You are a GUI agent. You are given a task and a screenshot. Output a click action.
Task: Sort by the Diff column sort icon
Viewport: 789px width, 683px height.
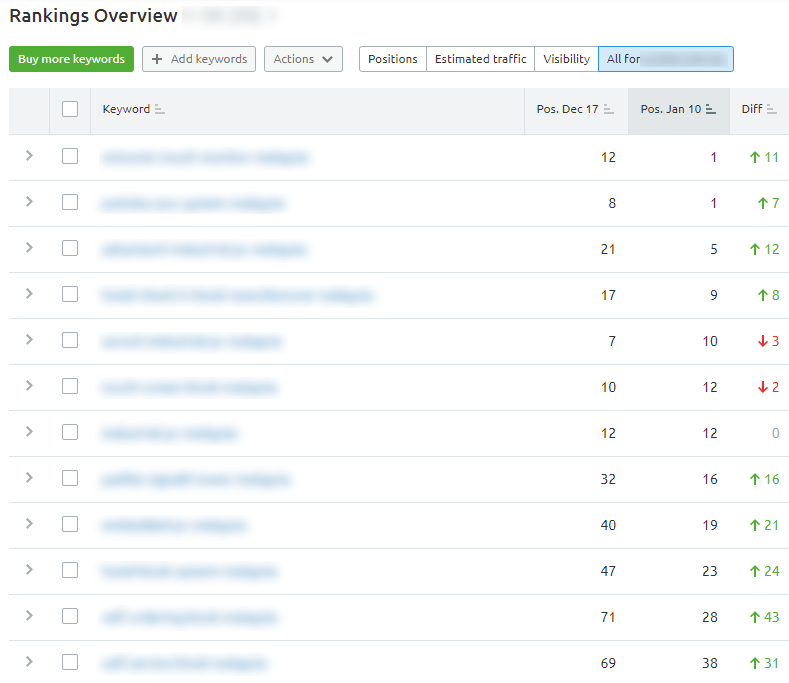pyautogui.click(x=771, y=109)
